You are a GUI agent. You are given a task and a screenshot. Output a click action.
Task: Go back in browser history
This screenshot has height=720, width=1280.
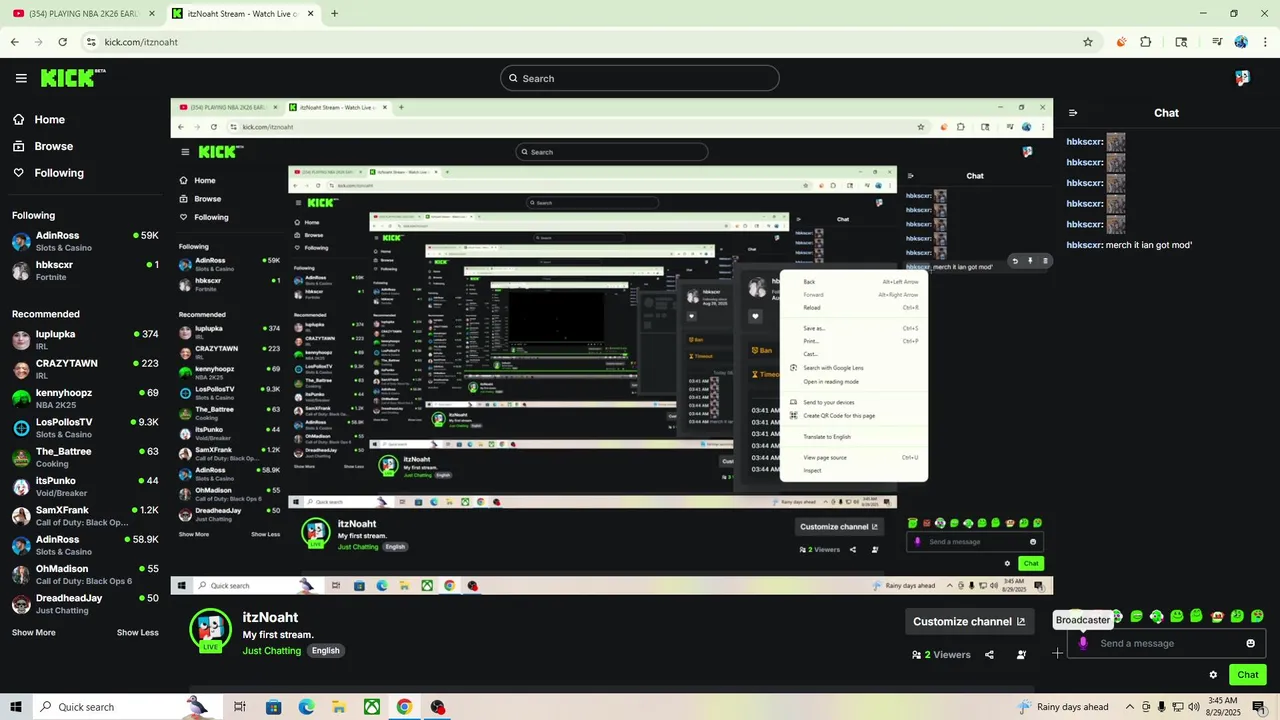tap(15, 42)
